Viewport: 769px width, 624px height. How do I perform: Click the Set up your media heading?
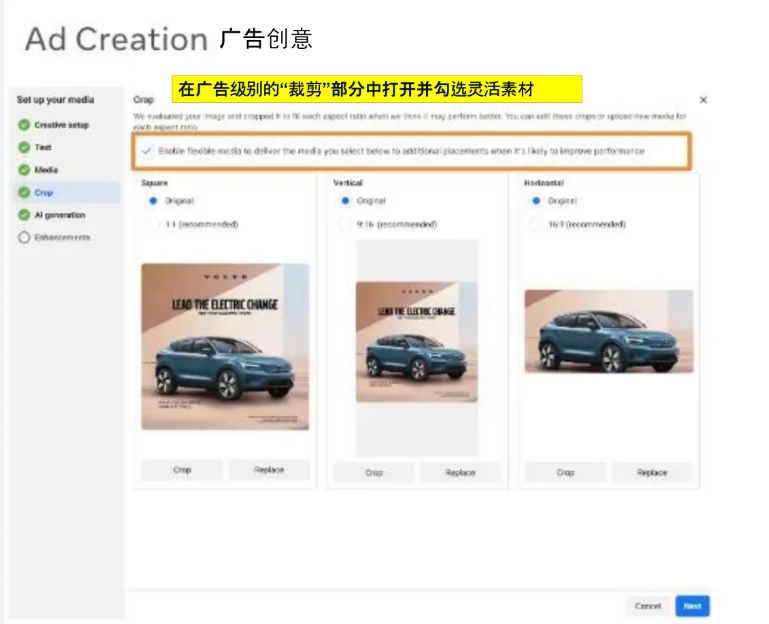click(55, 100)
